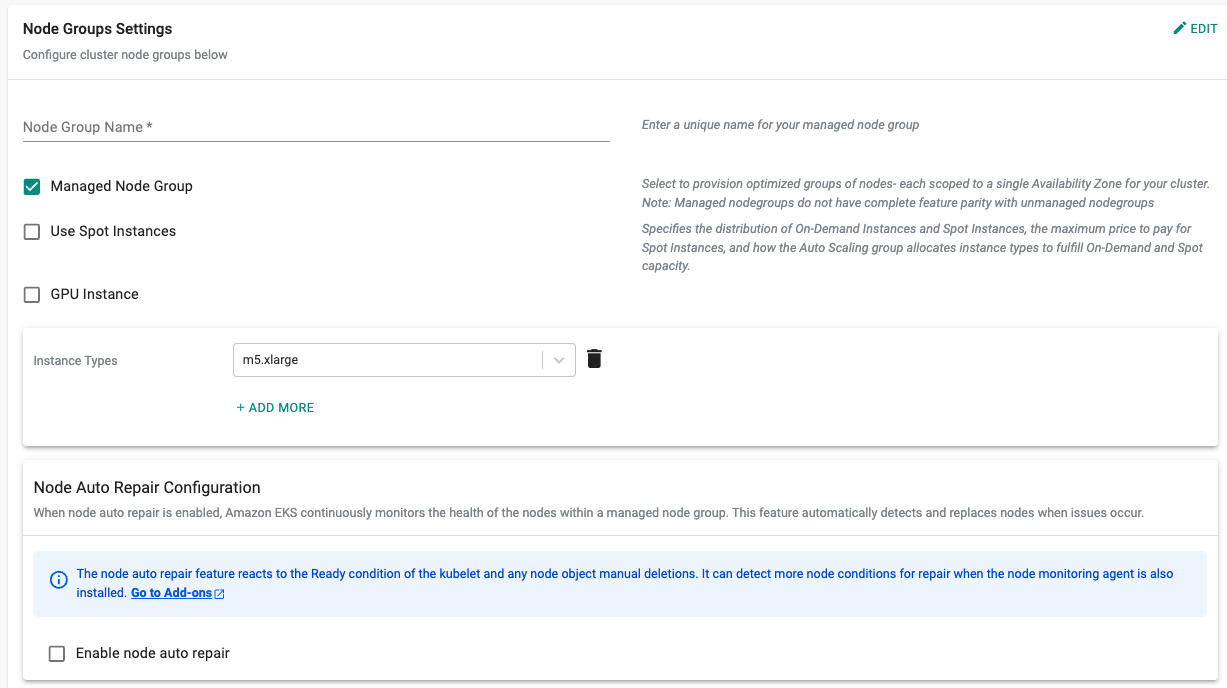Click the Node Groups Settings heading
This screenshot has width=1227, height=688.
(97, 29)
